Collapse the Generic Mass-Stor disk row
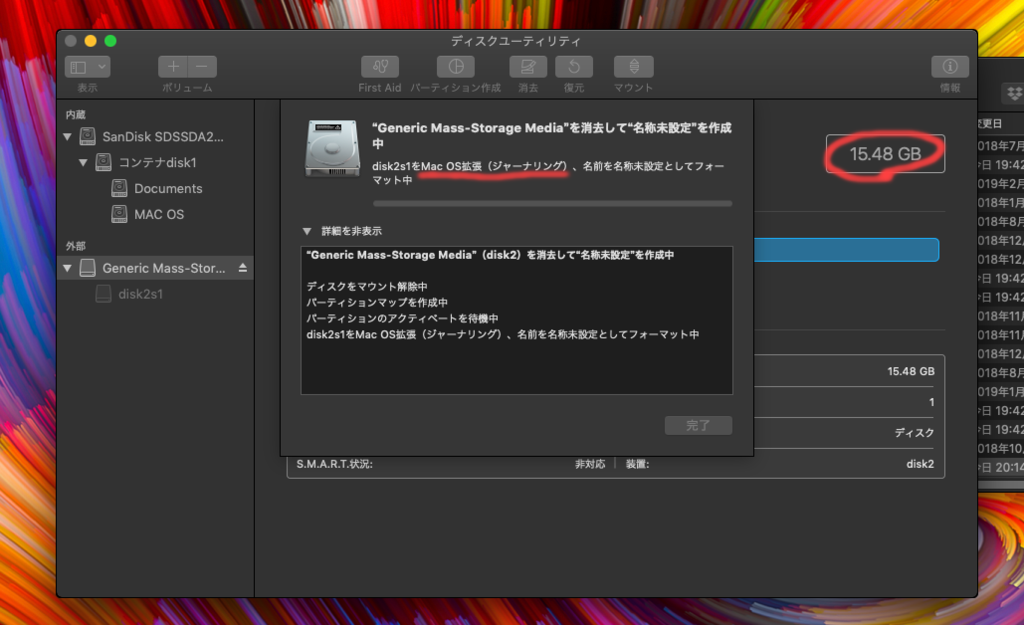The width and height of the screenshot is (1024, 625). (67, 268)
